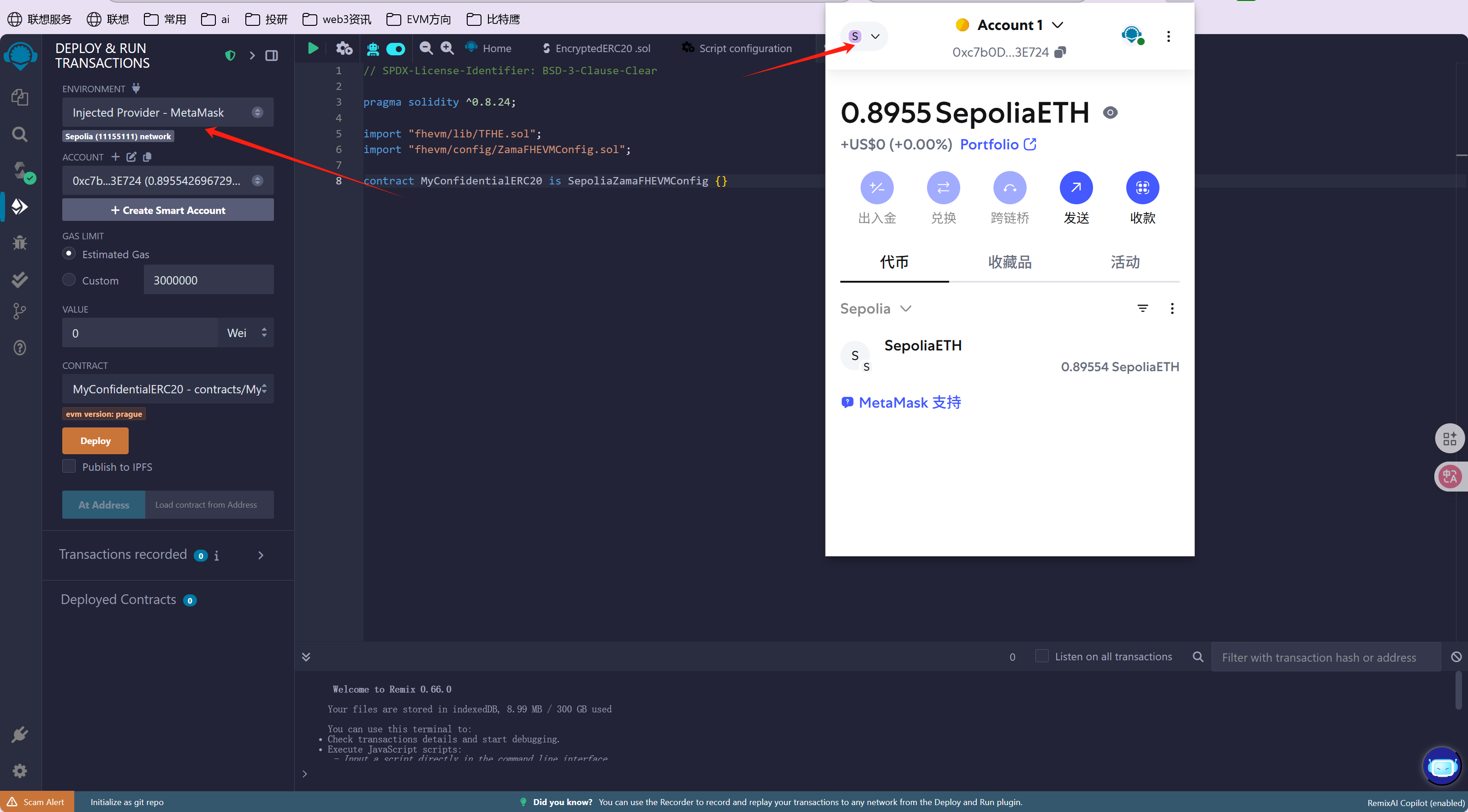The width and height of the screenshot is (1468, 812).
Task: Zoom in the editor font
Action: (x=447, y=48)
